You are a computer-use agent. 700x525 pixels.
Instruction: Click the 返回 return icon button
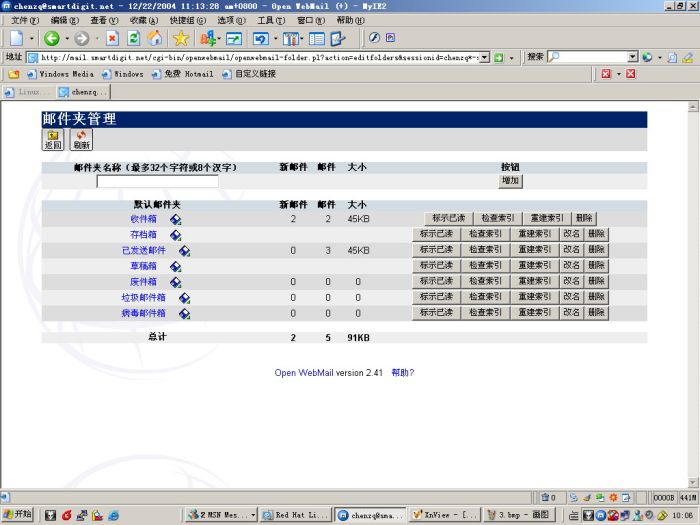click(x=53, y=140)
